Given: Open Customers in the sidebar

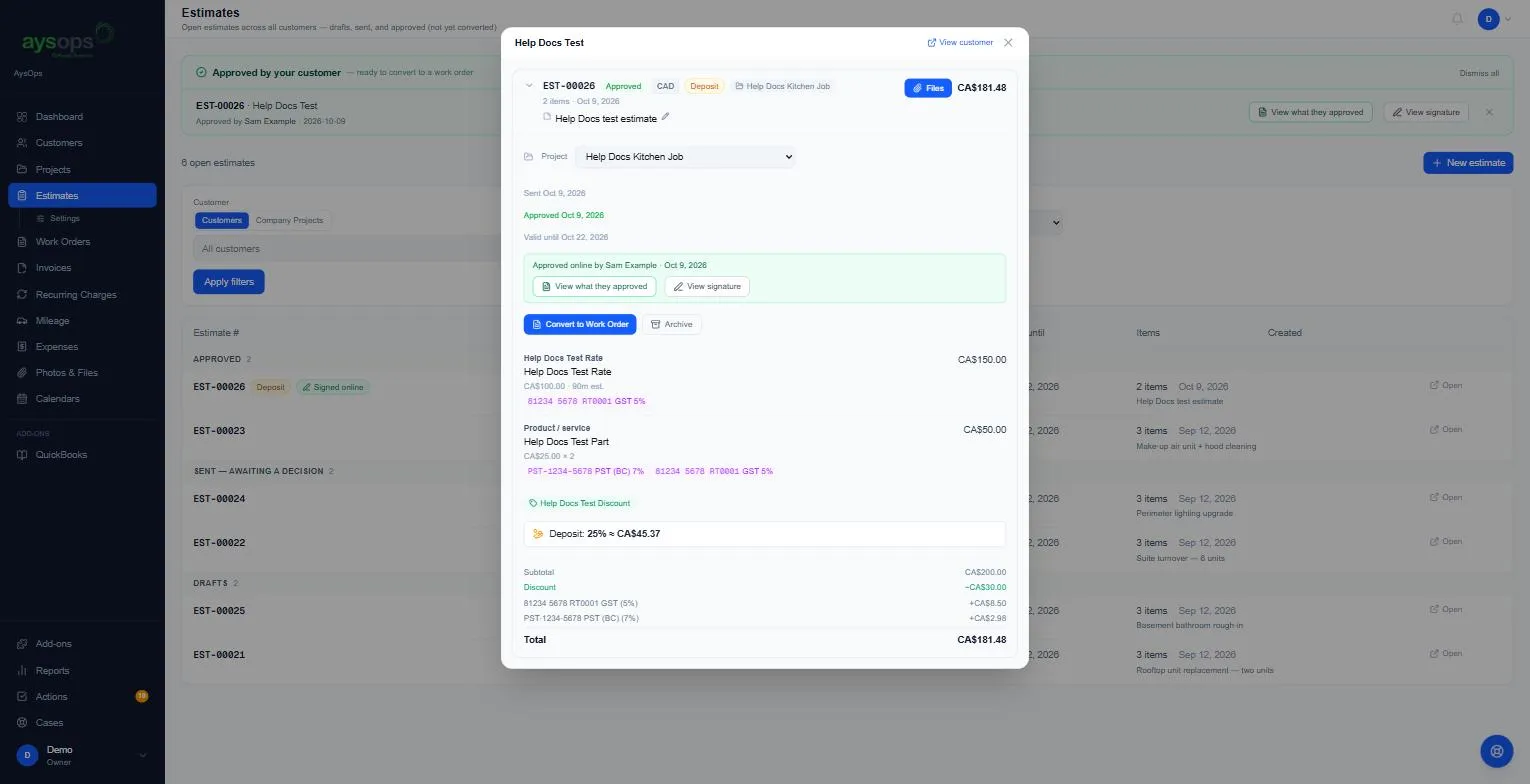Looking at the screenshot, I should click(82, 143).
